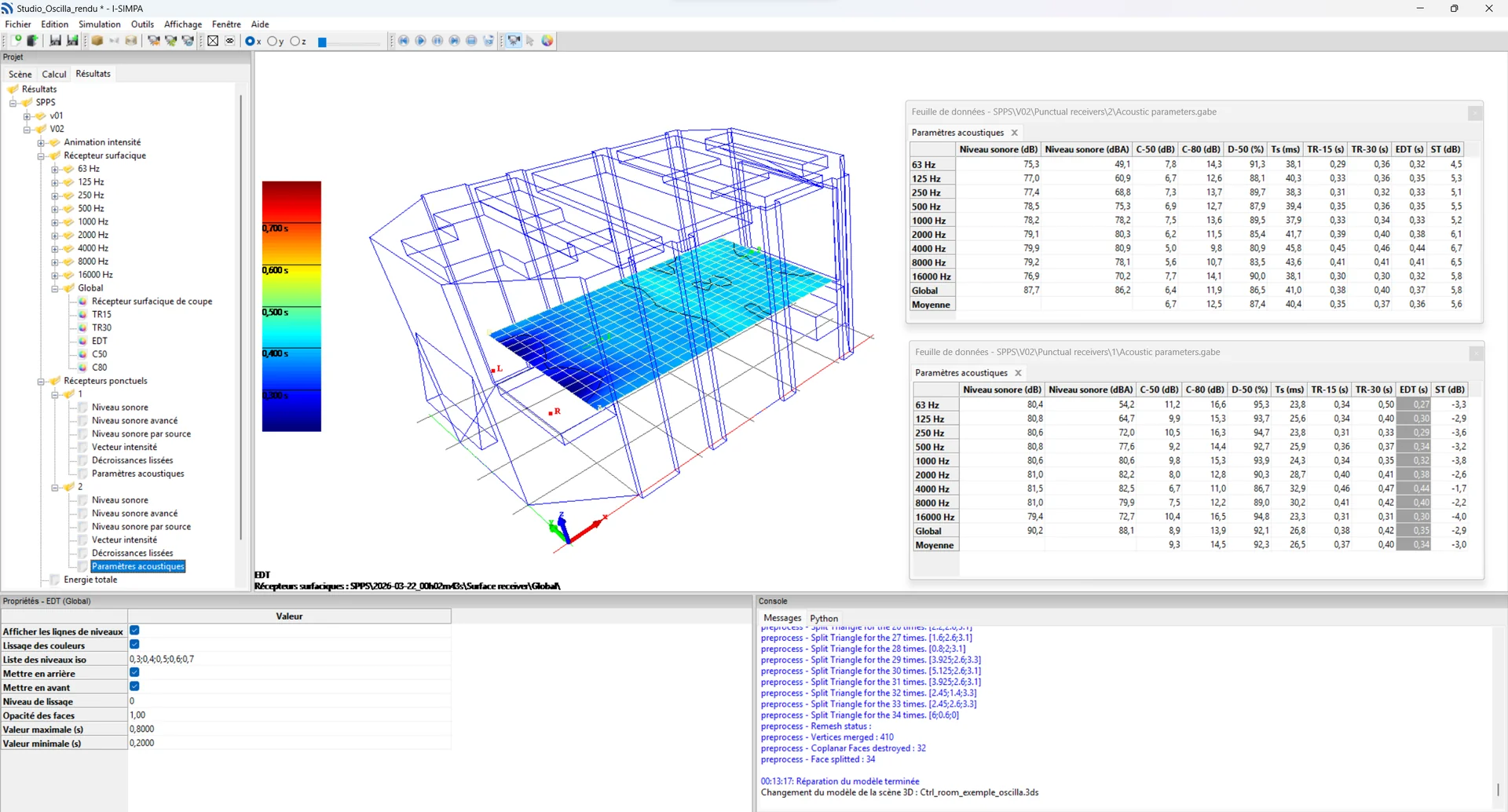Click the new project toolbar icon
Image resolution: width=1508 pixels, height=812 pixels.
pos(15,41)
